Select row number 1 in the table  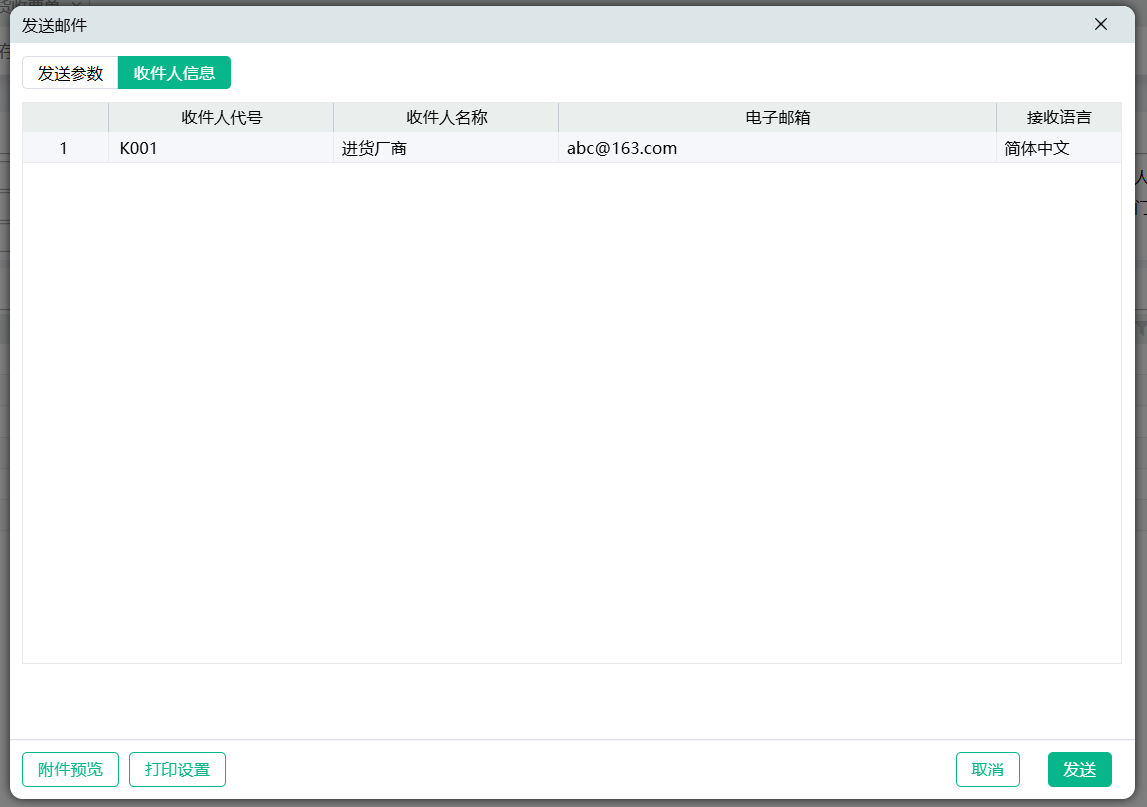pyautogui.click(x=64, y=148)
